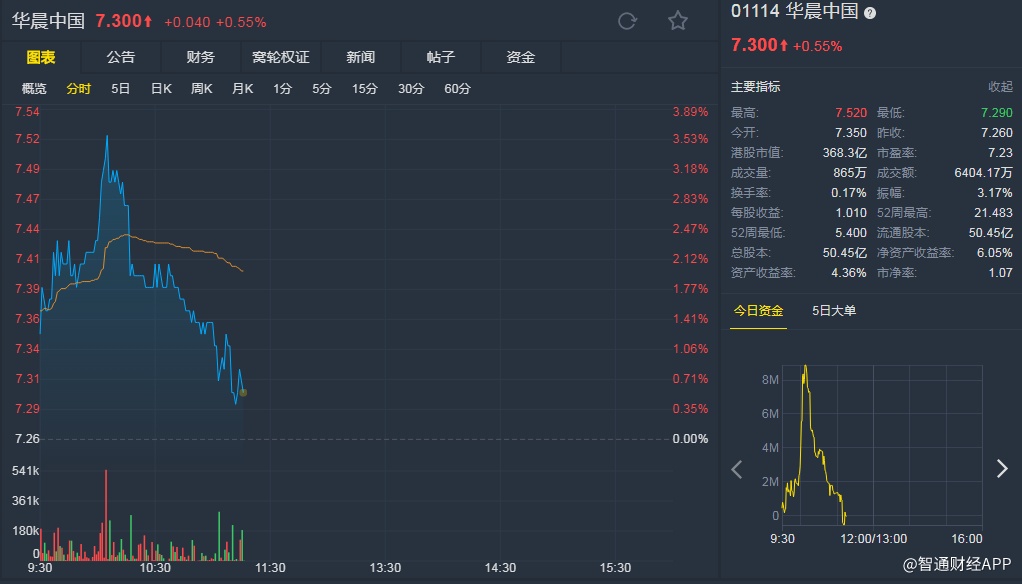
Task: Go to next chart with right arrow
Action: point(1002,469)
